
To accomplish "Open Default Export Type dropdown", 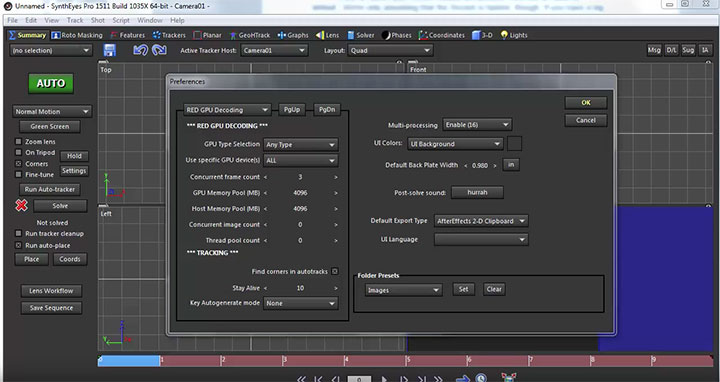I will click(481, 221).
